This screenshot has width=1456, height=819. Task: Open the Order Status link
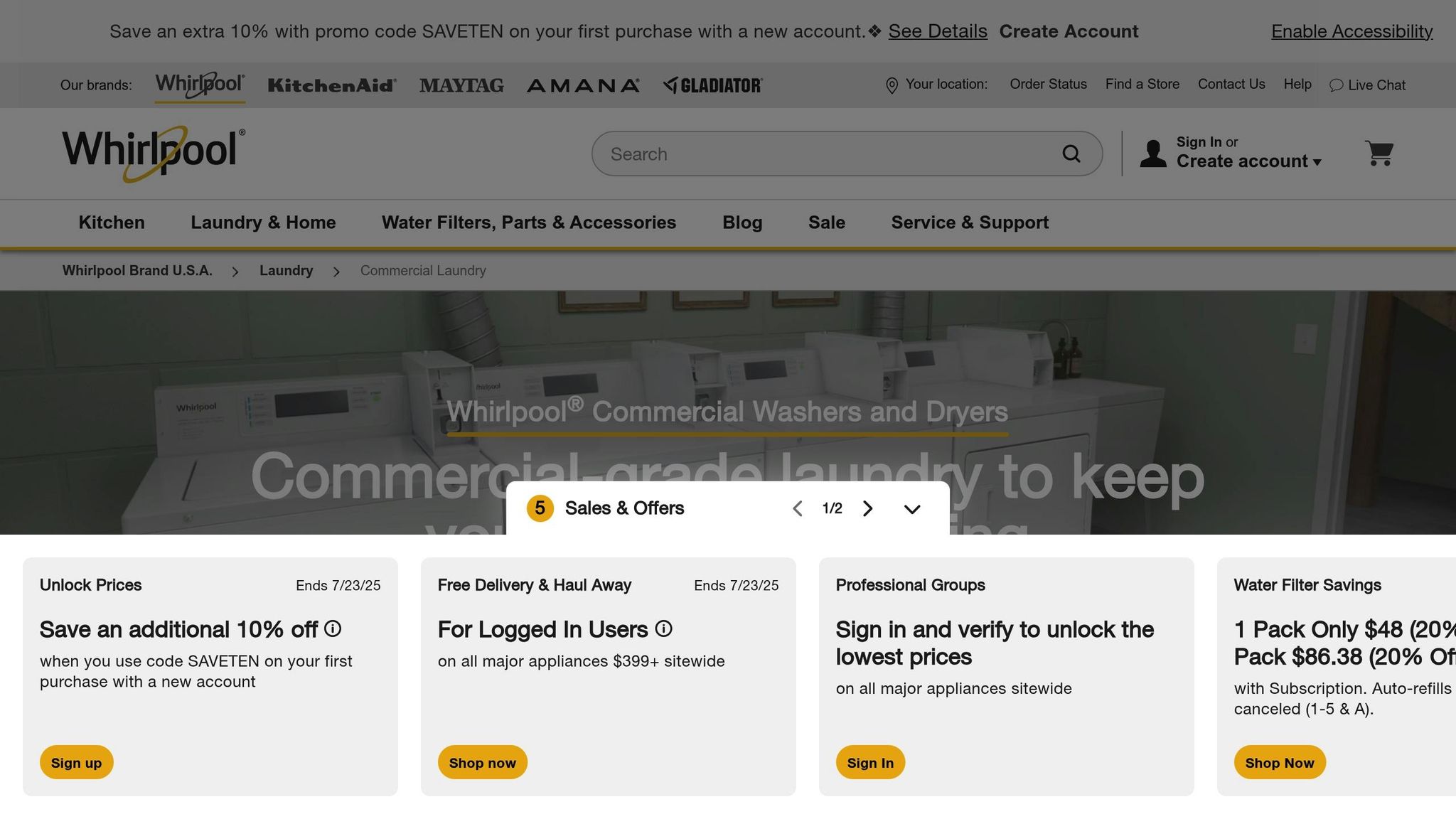pyautogui.click(x=1048, y=84)
